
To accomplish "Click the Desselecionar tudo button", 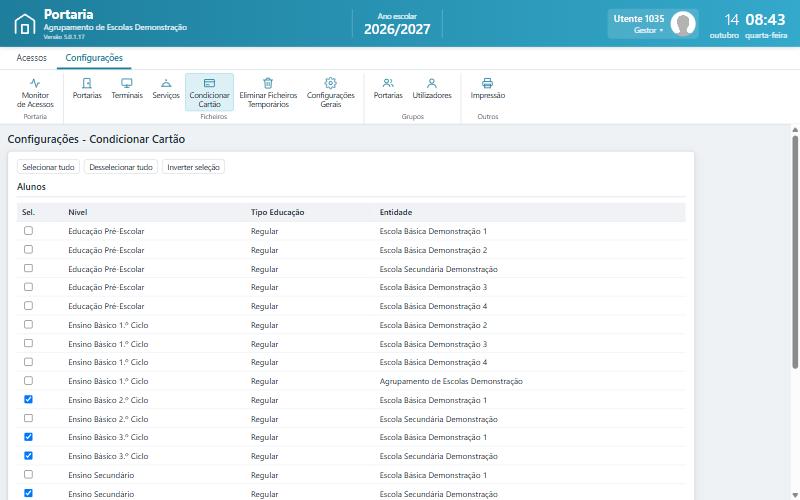I will coord(121,167).
